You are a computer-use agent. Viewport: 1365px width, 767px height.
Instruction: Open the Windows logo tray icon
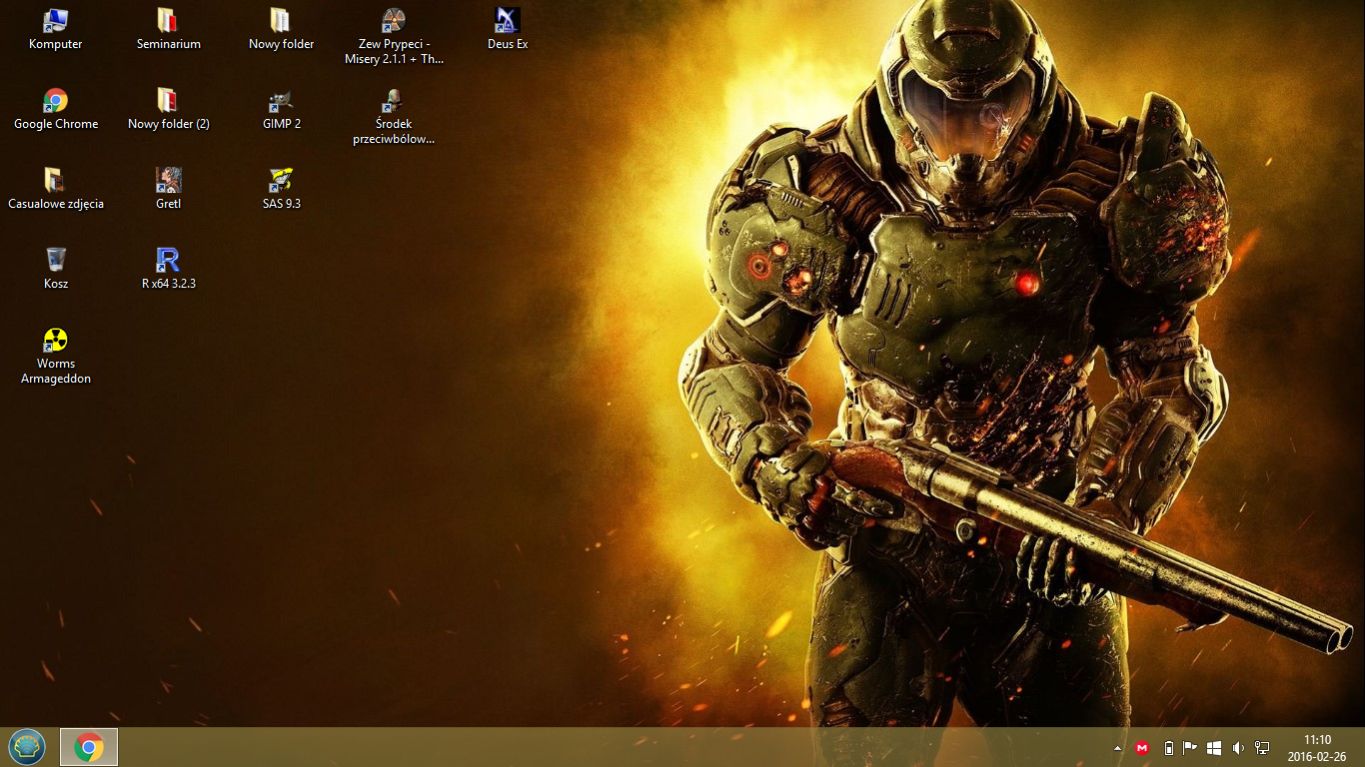point(1214,748)
